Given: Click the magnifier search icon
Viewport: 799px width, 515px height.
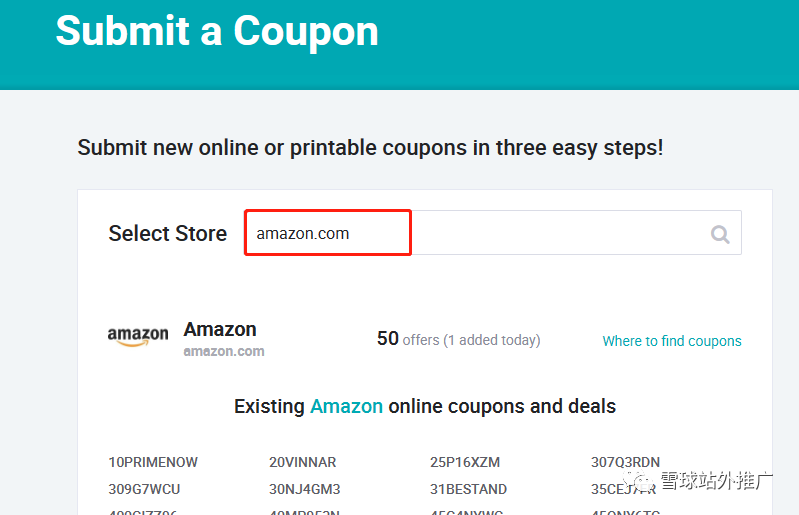Looking at the screenshot, I should (720, 234).
